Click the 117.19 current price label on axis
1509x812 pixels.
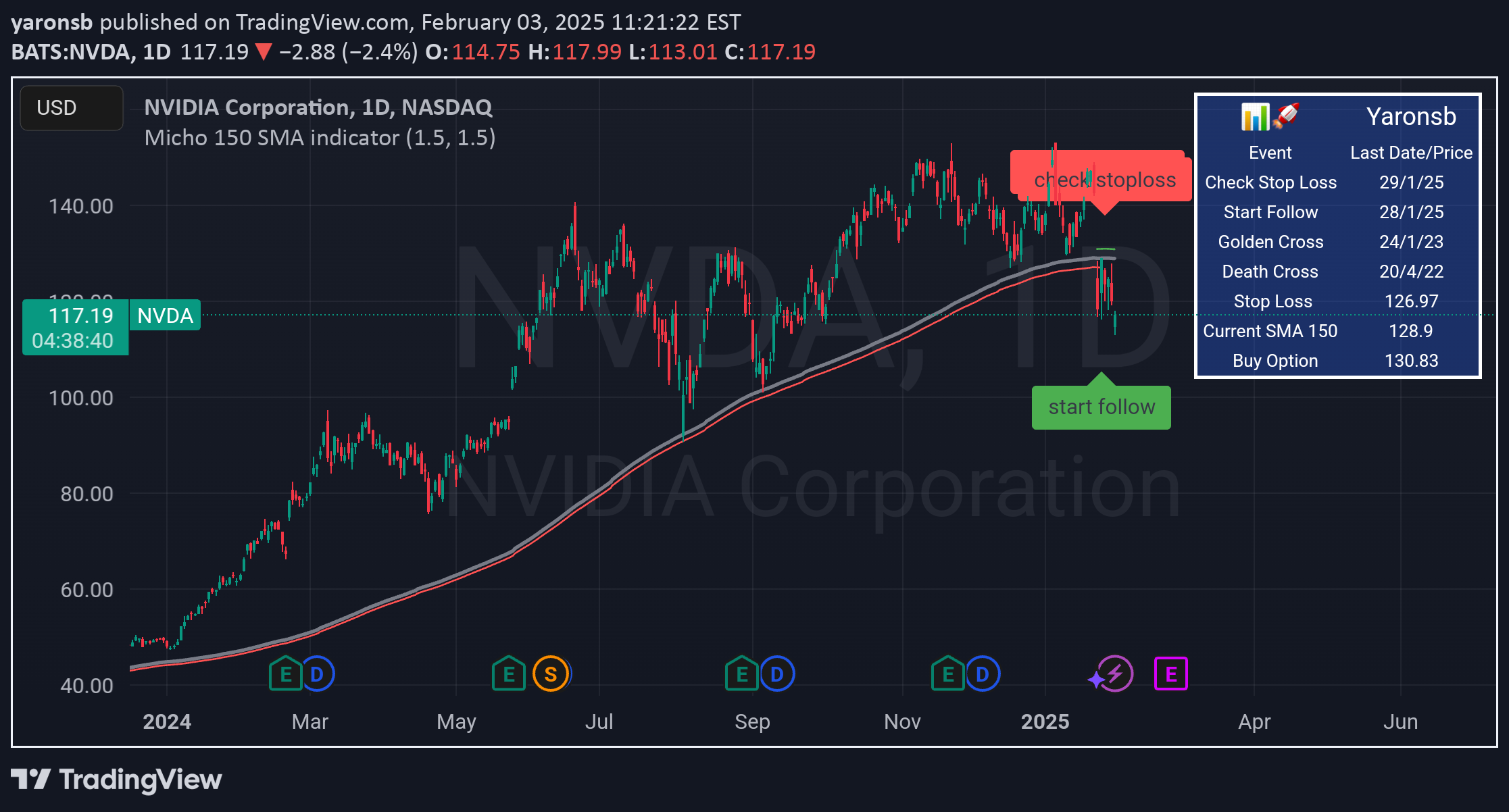click(x=80, y=315)
